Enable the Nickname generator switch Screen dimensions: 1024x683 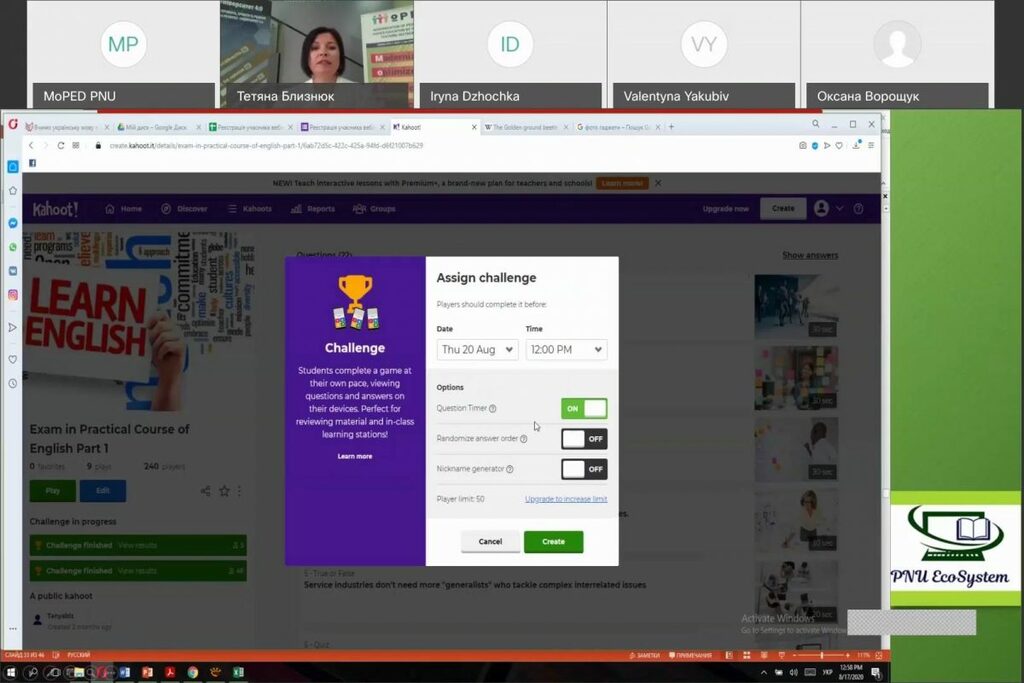[584, 469]
